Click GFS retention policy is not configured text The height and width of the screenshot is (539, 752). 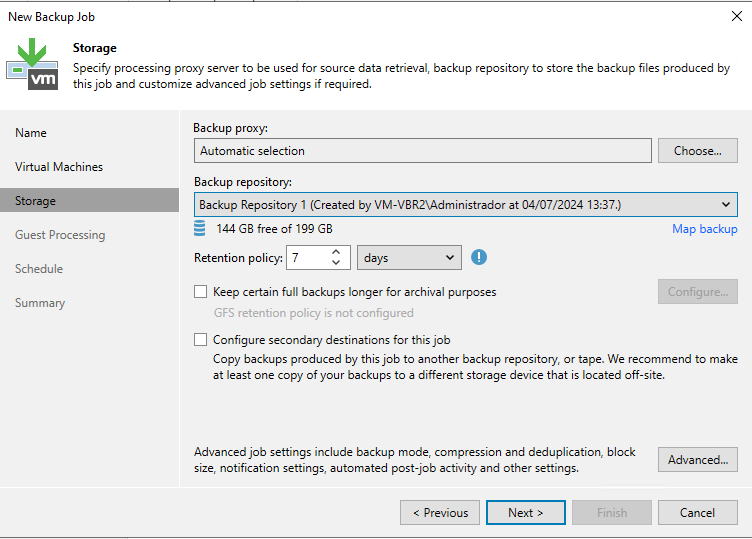point(313,313)
